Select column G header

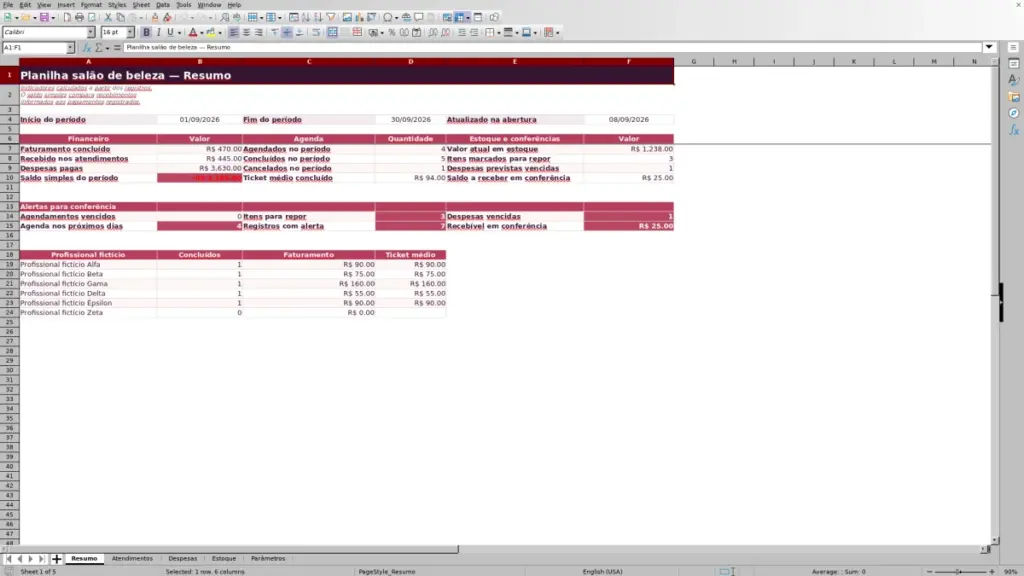tap(694, 61)
